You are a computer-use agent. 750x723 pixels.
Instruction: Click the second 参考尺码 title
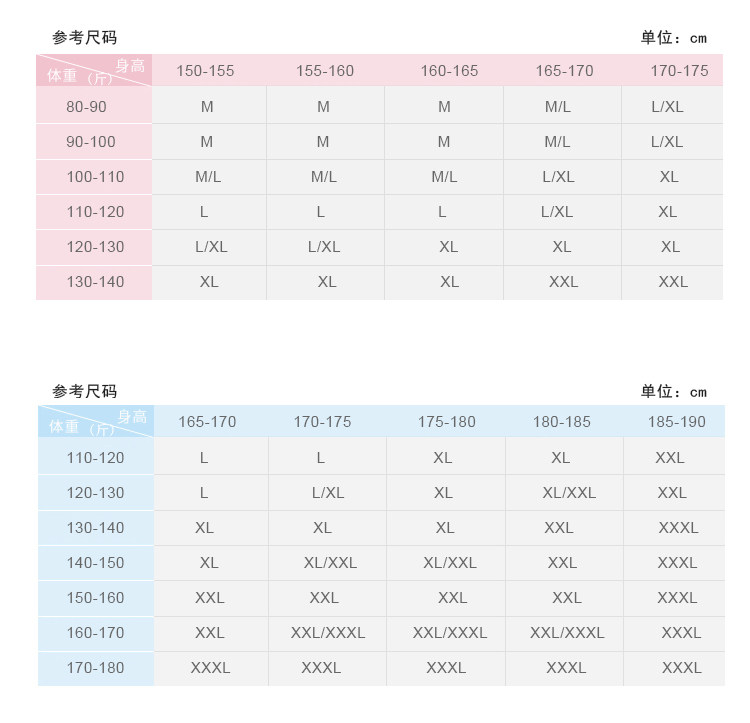[x=85, y=391]
